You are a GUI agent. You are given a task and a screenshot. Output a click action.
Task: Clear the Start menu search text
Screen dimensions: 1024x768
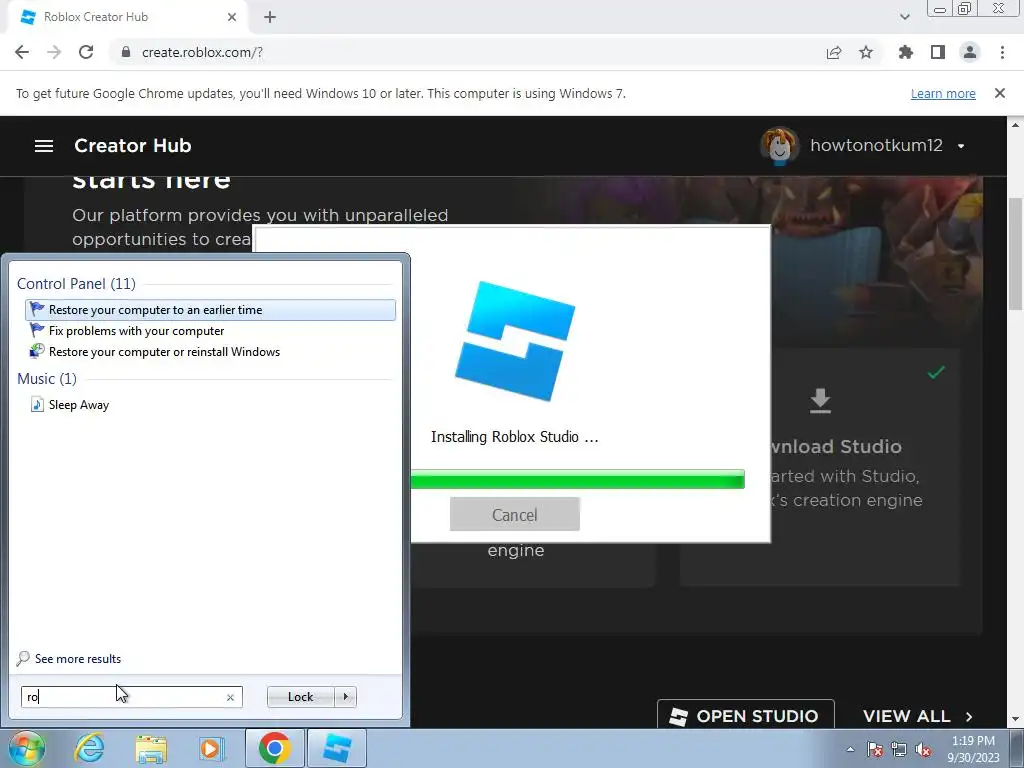click(x=231, y=697)
